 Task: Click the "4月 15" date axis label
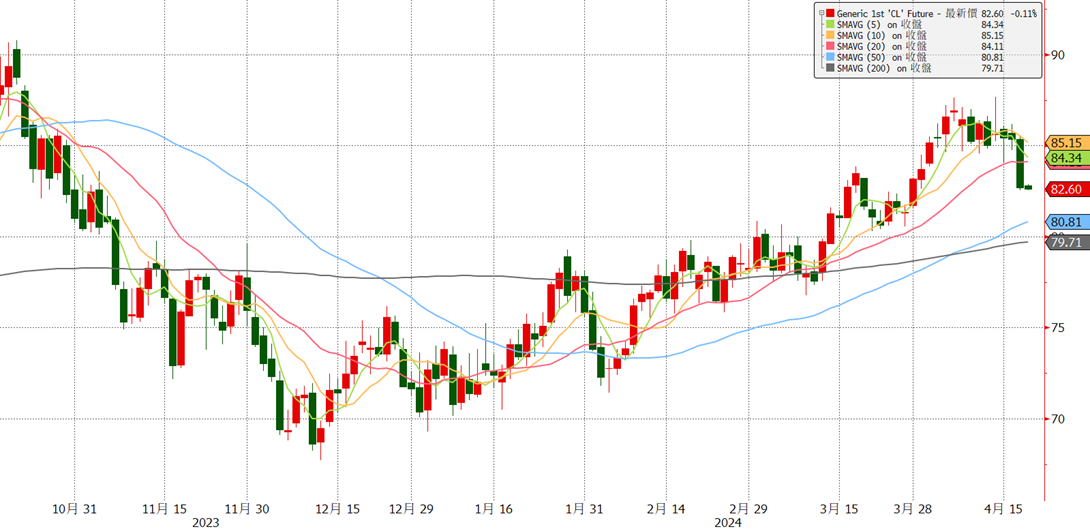[1004, 509]
